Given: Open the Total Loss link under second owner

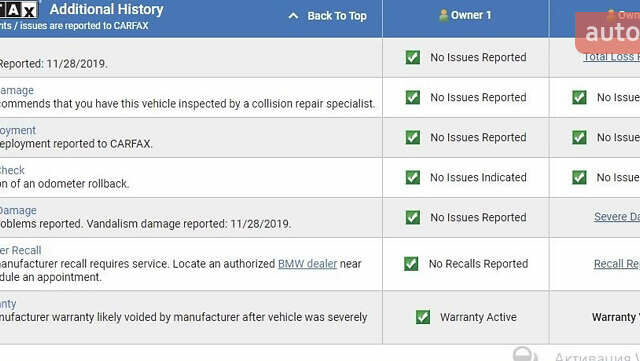Looking at the screenshot, I should pos(611,58).
